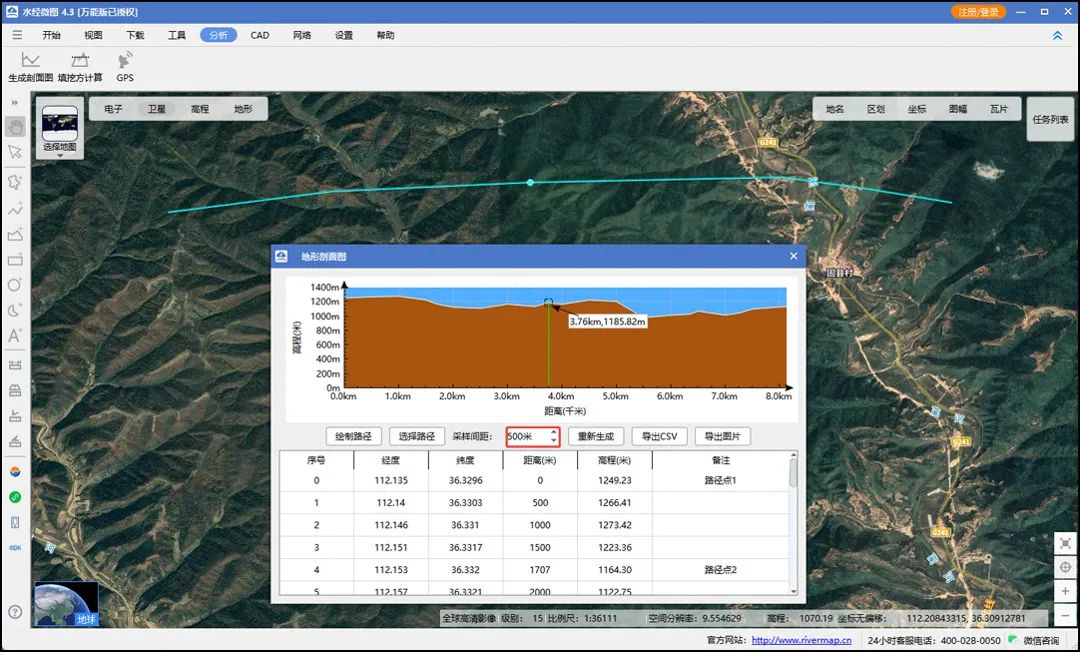Viewport: 1080px width, 652px height.
Task: Open the www.rivermap.cn website link
Action: [x=801, y=640]
